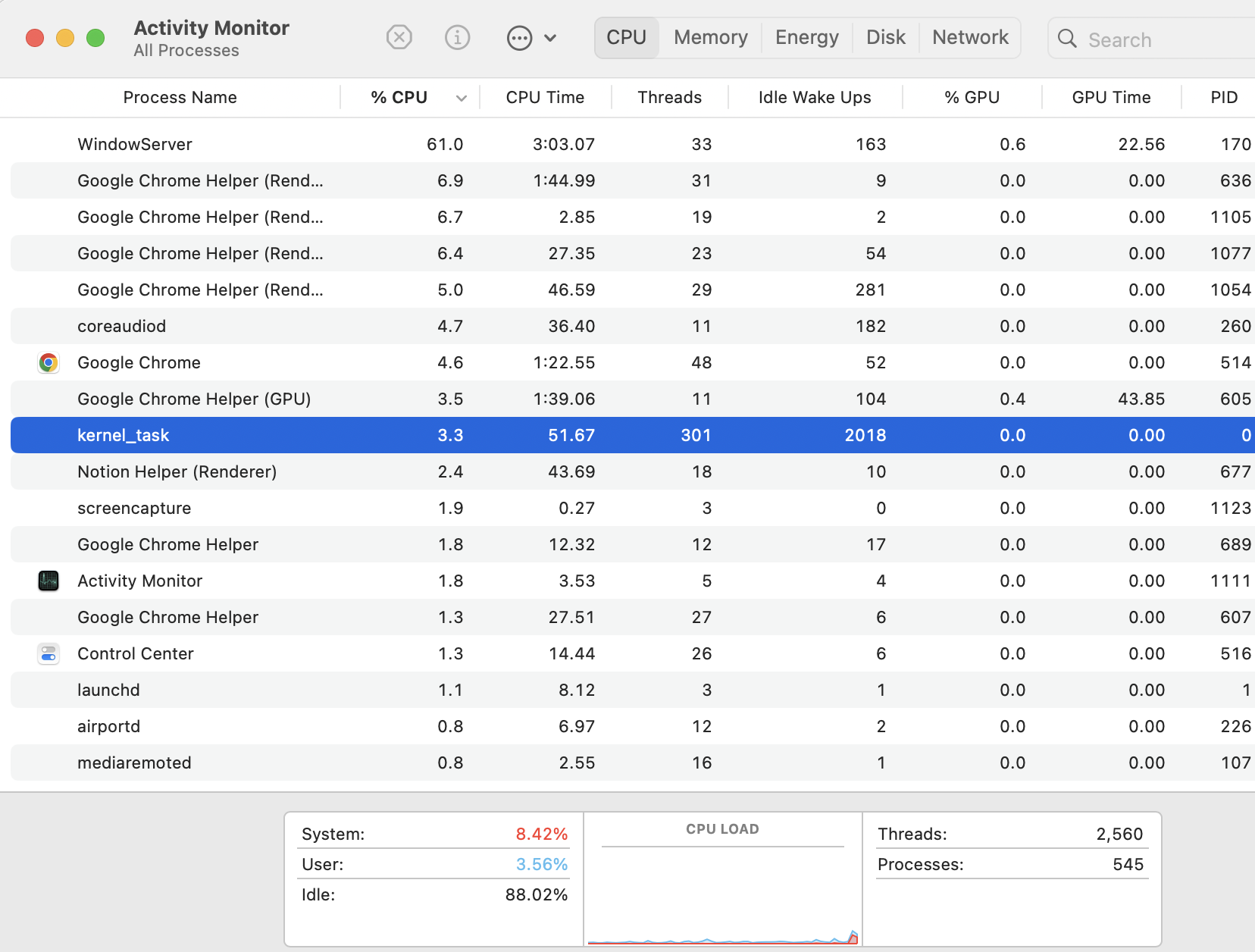Sort by the Threads column

[669, 98]
